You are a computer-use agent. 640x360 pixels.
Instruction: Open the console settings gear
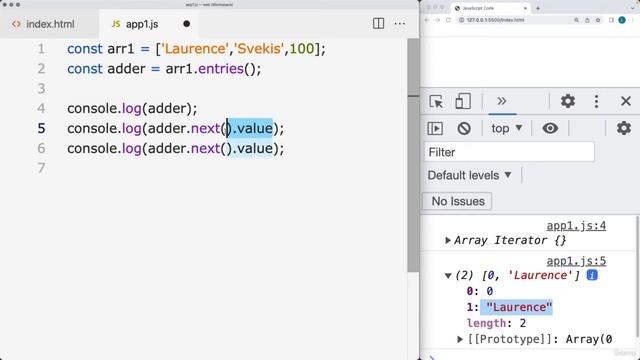(x=624, y=128)
